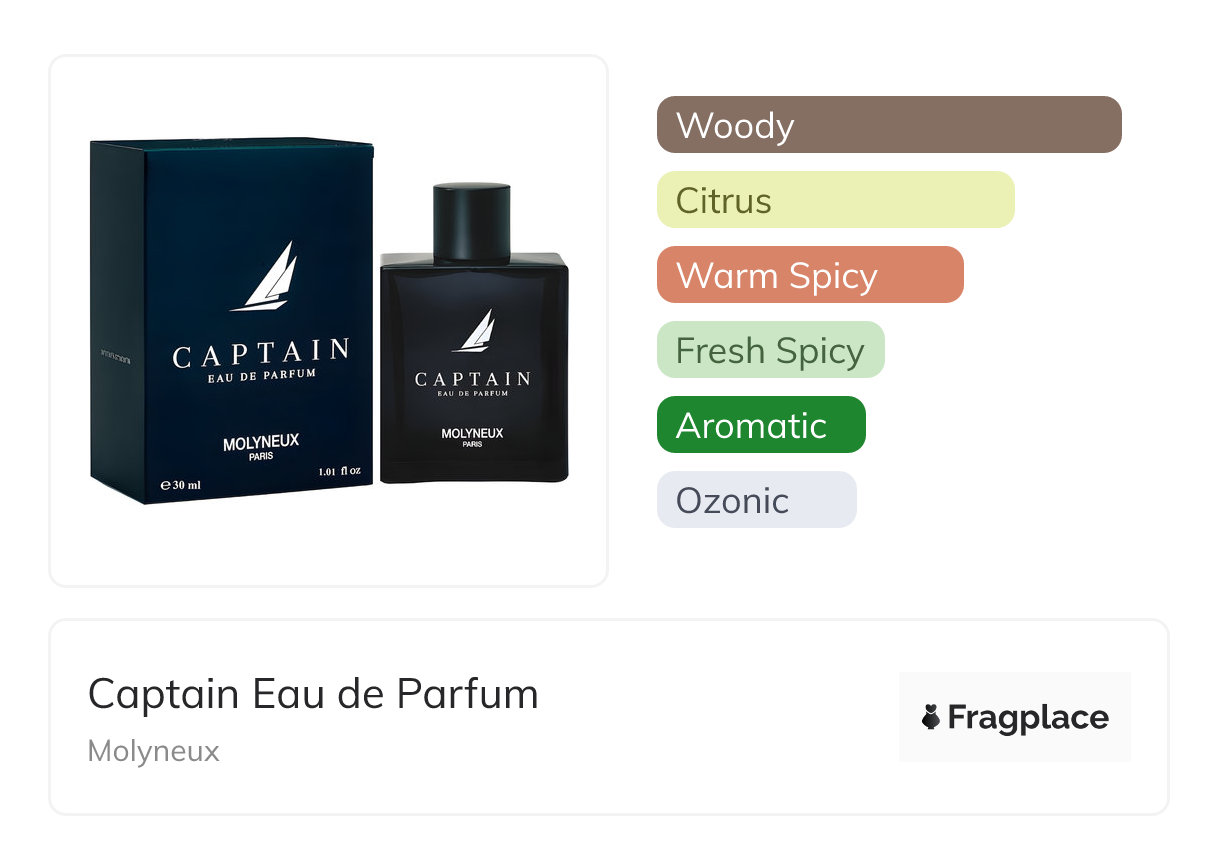Select the Citrus accord bar

coord(836,200)
